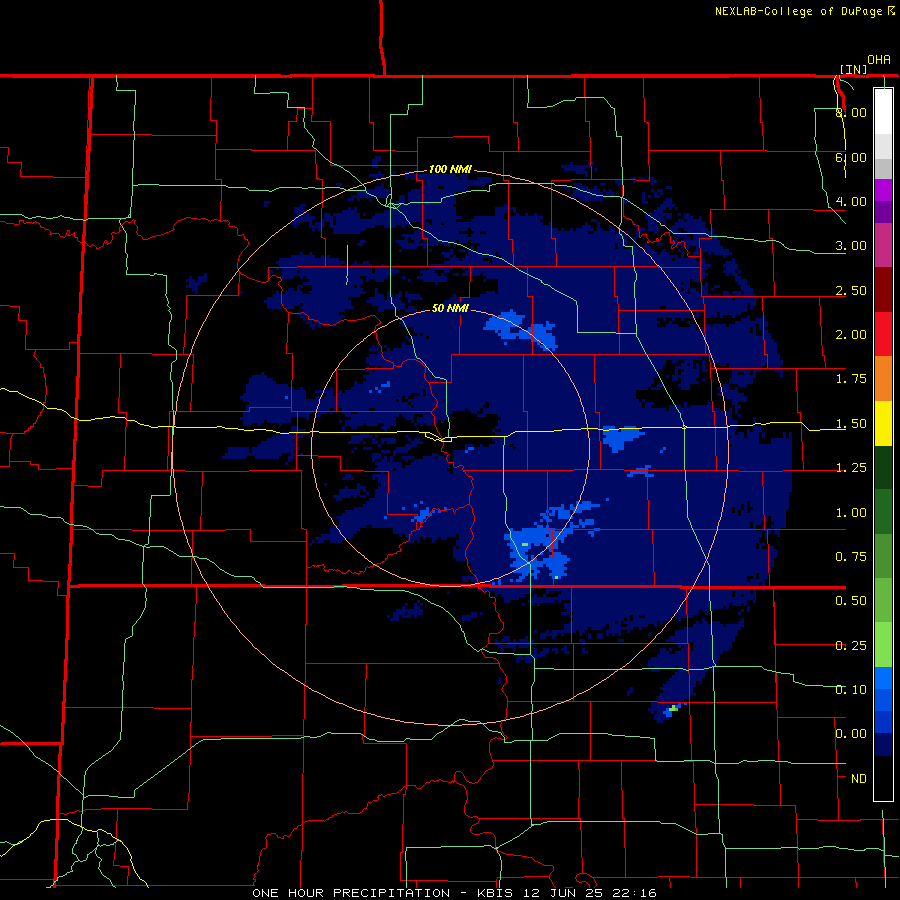The image size is (900, 900).
Task: Pick the light blue legend swatch
Action: click(883, 678)
